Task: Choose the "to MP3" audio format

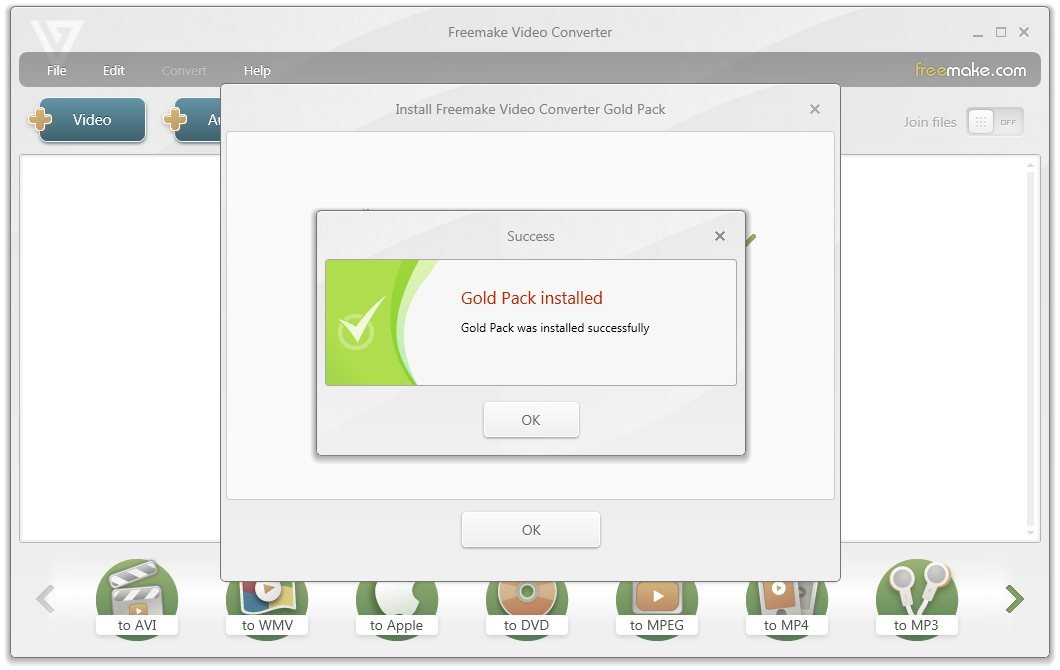Action: pyautogui.click(x=917, y=600)
